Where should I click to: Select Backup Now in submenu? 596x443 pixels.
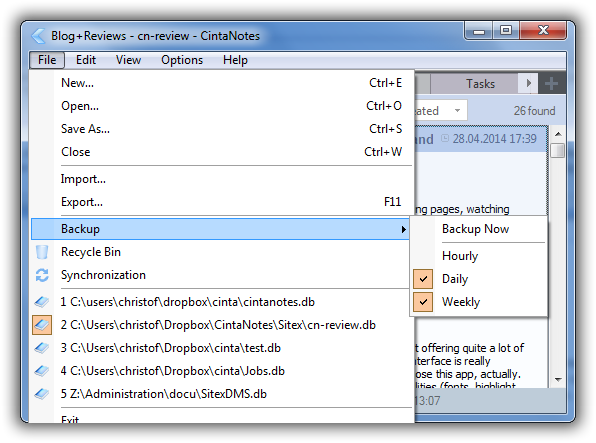tap(479, 229)
